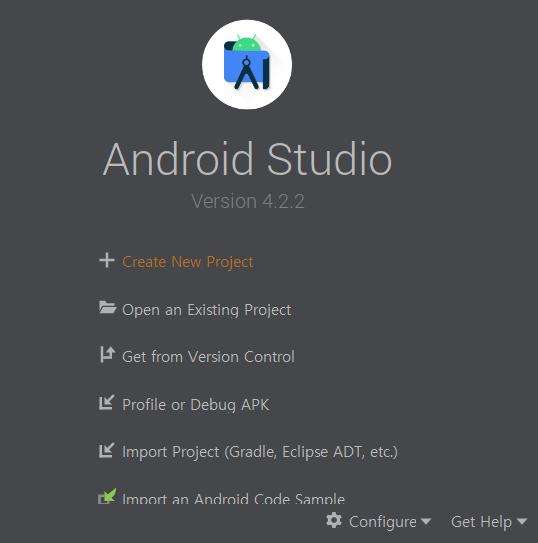Click the arrow next to Get Help

tap(522, 521)
